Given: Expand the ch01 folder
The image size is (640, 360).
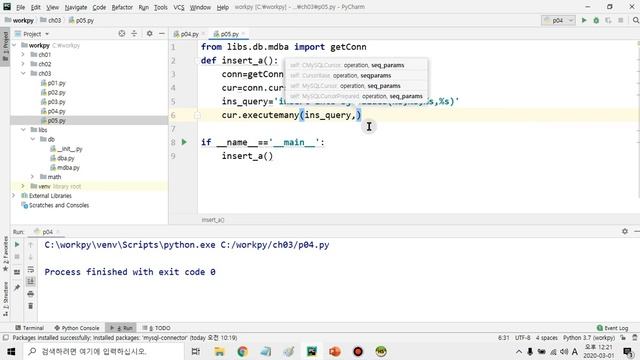Looking at the screenshot, I should (23, 55).
